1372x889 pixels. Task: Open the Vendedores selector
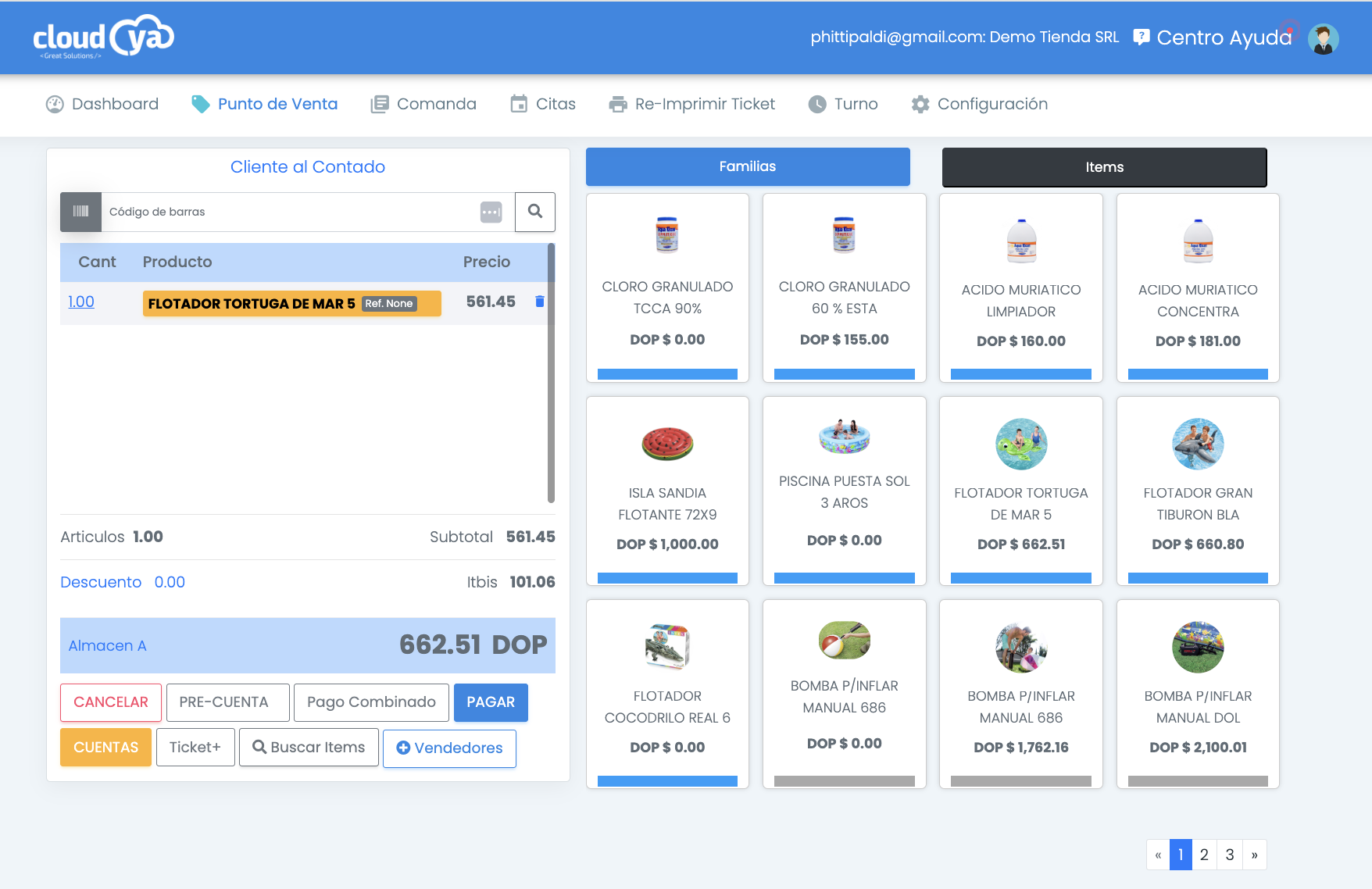[449, 748]
